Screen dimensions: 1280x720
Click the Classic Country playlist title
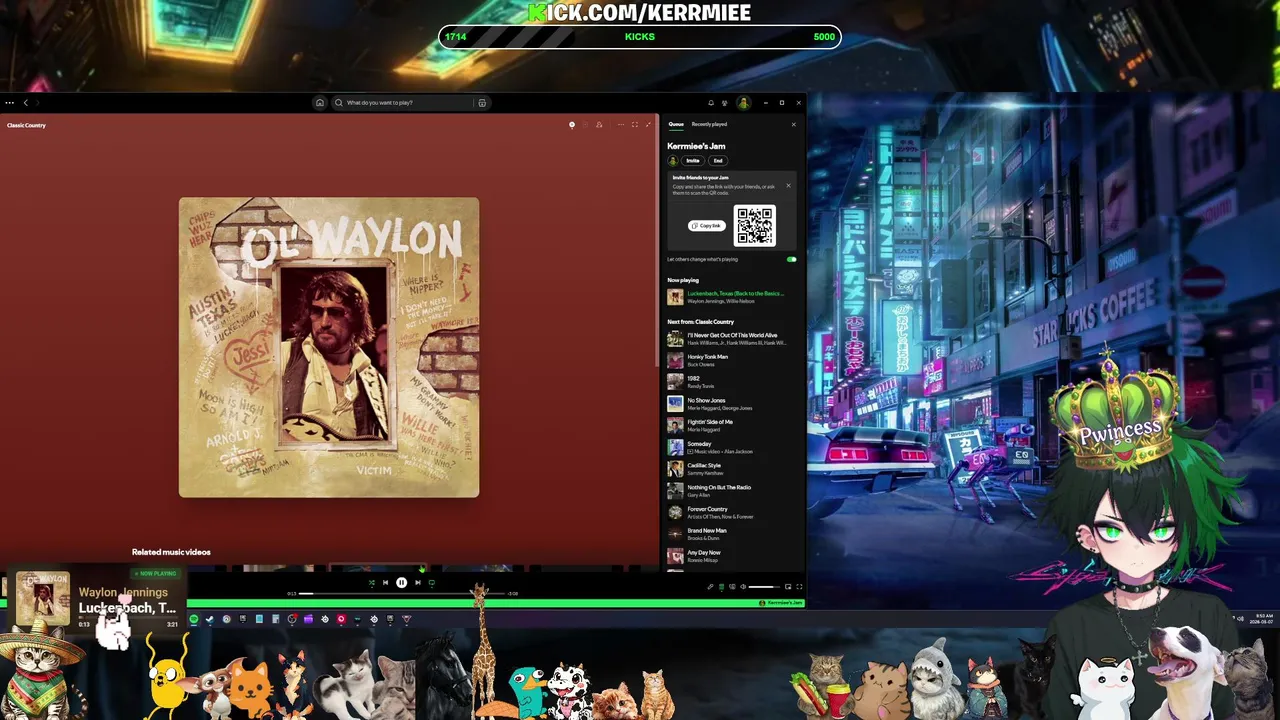click(x=26, y=125)
